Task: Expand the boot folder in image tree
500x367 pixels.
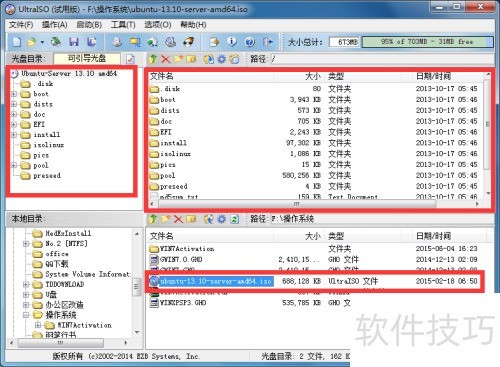Action: pyautogui.click(x=14, y=94)
